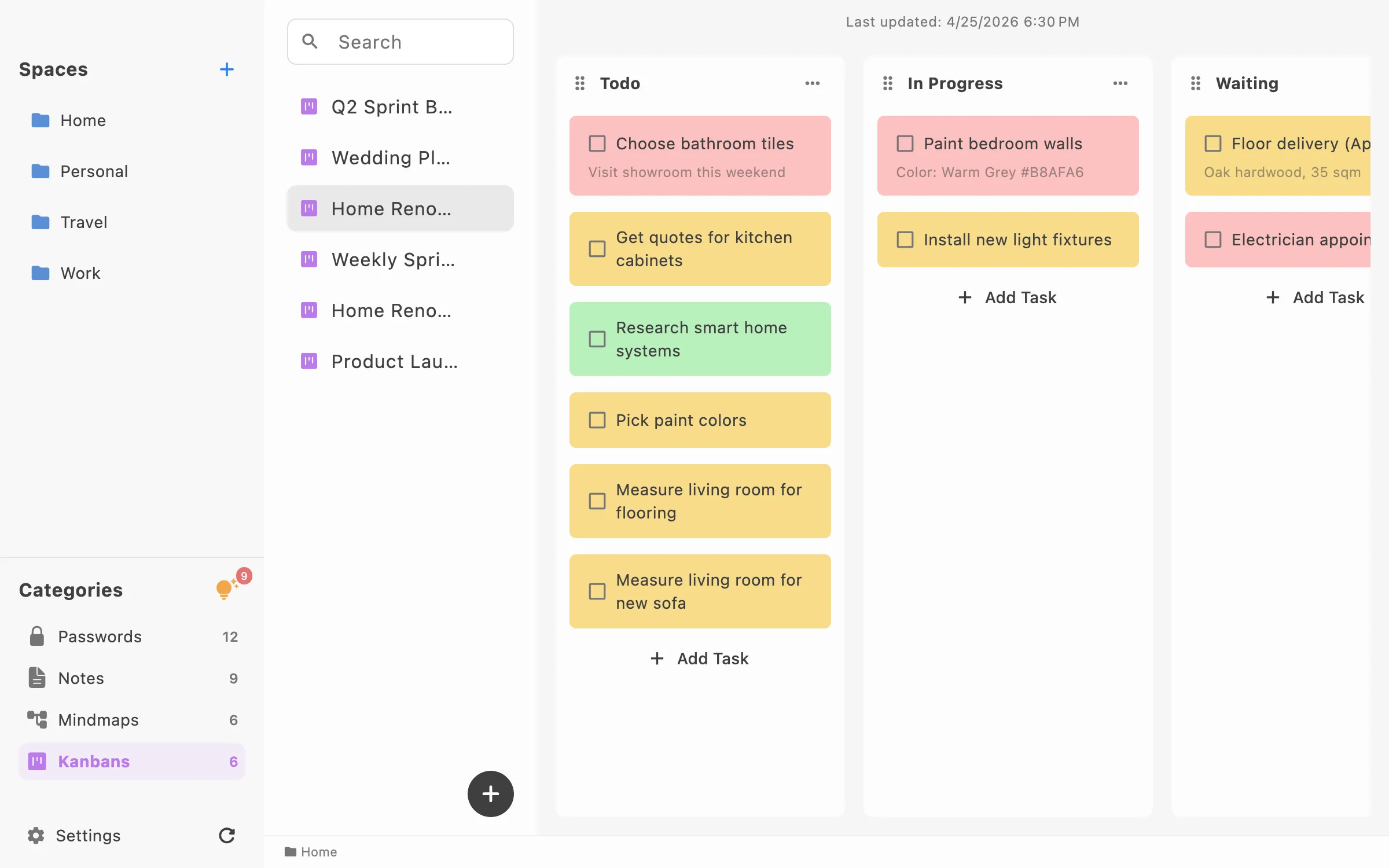Click the Notes document icon
The width and height of the screenshot is (1389, 868).
click(37, 678)
